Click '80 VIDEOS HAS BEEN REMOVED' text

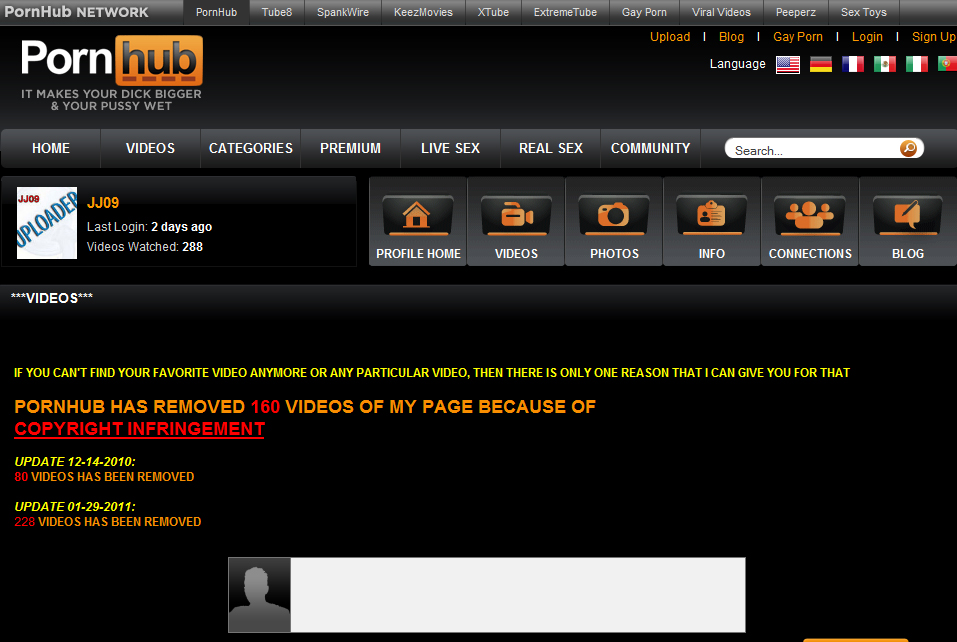pyautogui.click(x=104, y=477)
